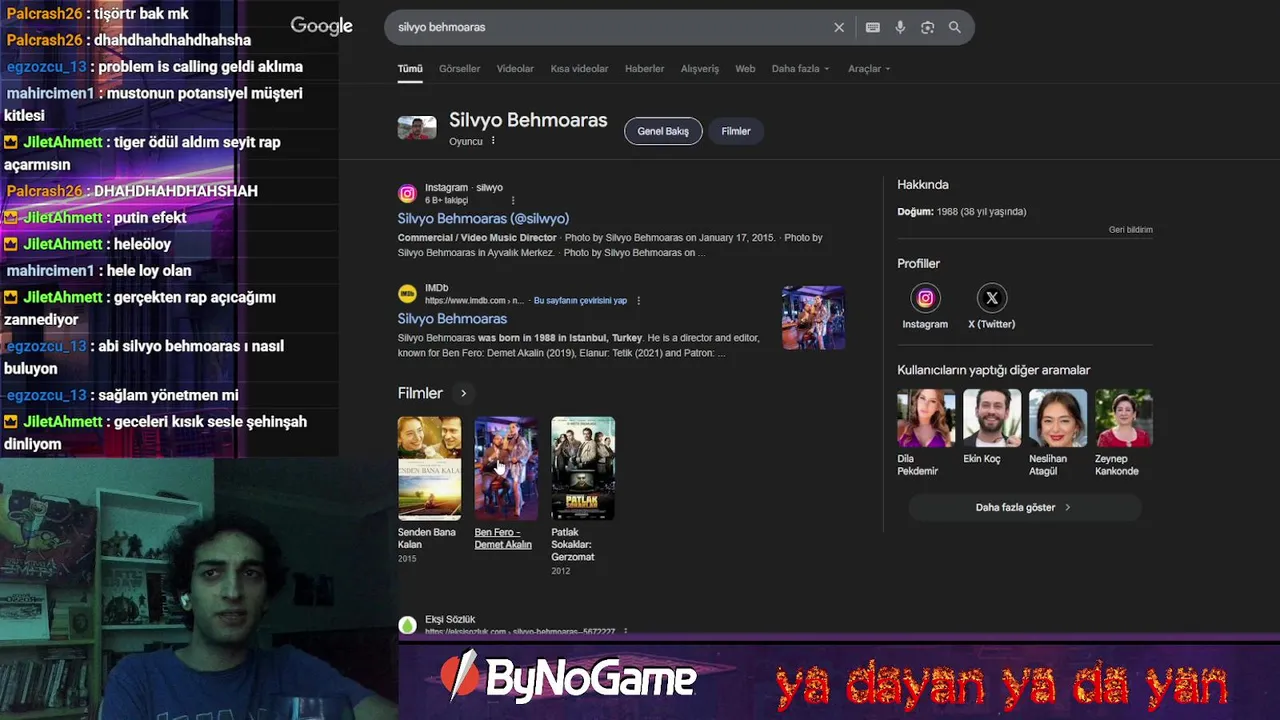Expand Daha fazla göster
1280x720 pixels.
[x=1024, y=507]
